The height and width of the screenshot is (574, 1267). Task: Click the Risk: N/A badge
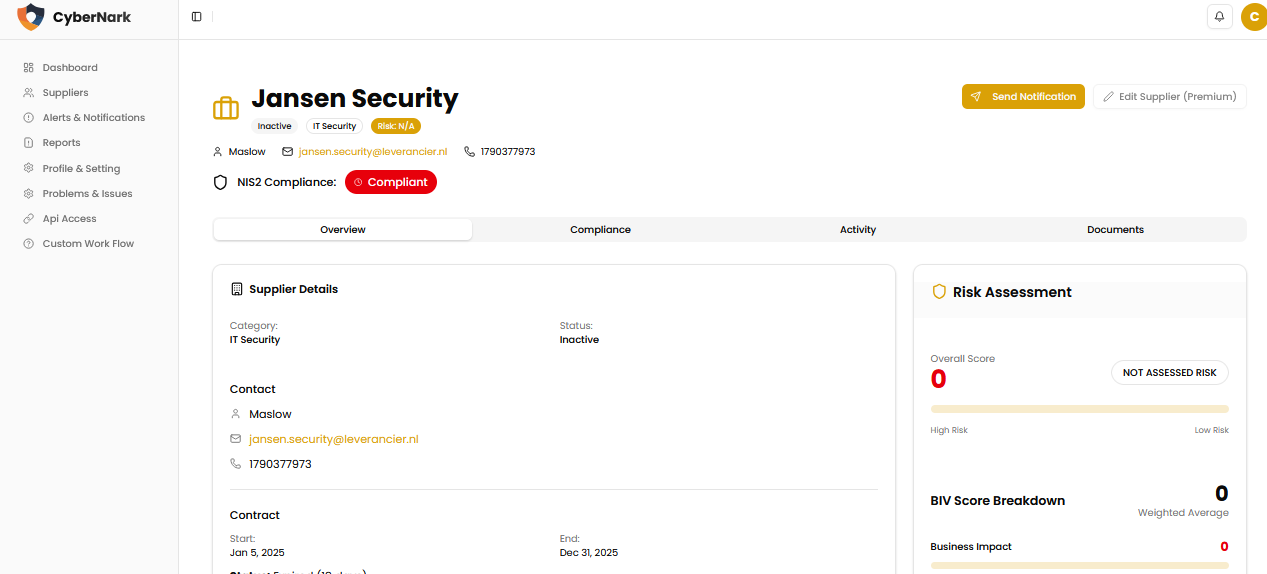point(396,126)
